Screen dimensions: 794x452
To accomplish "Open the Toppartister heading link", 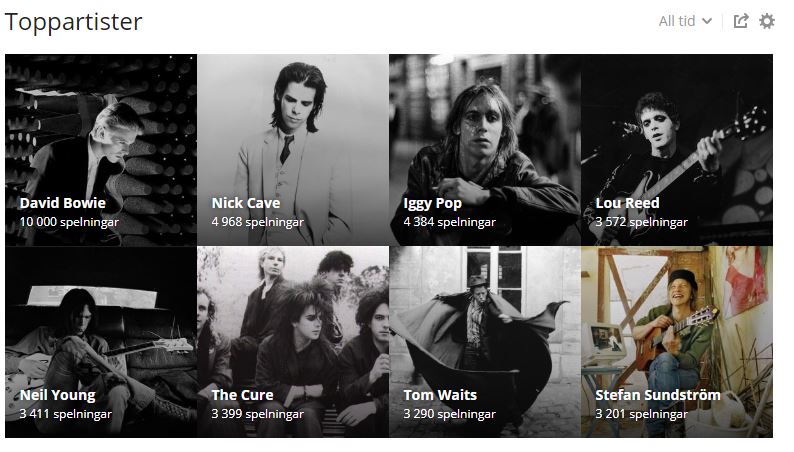I will 74,21.
